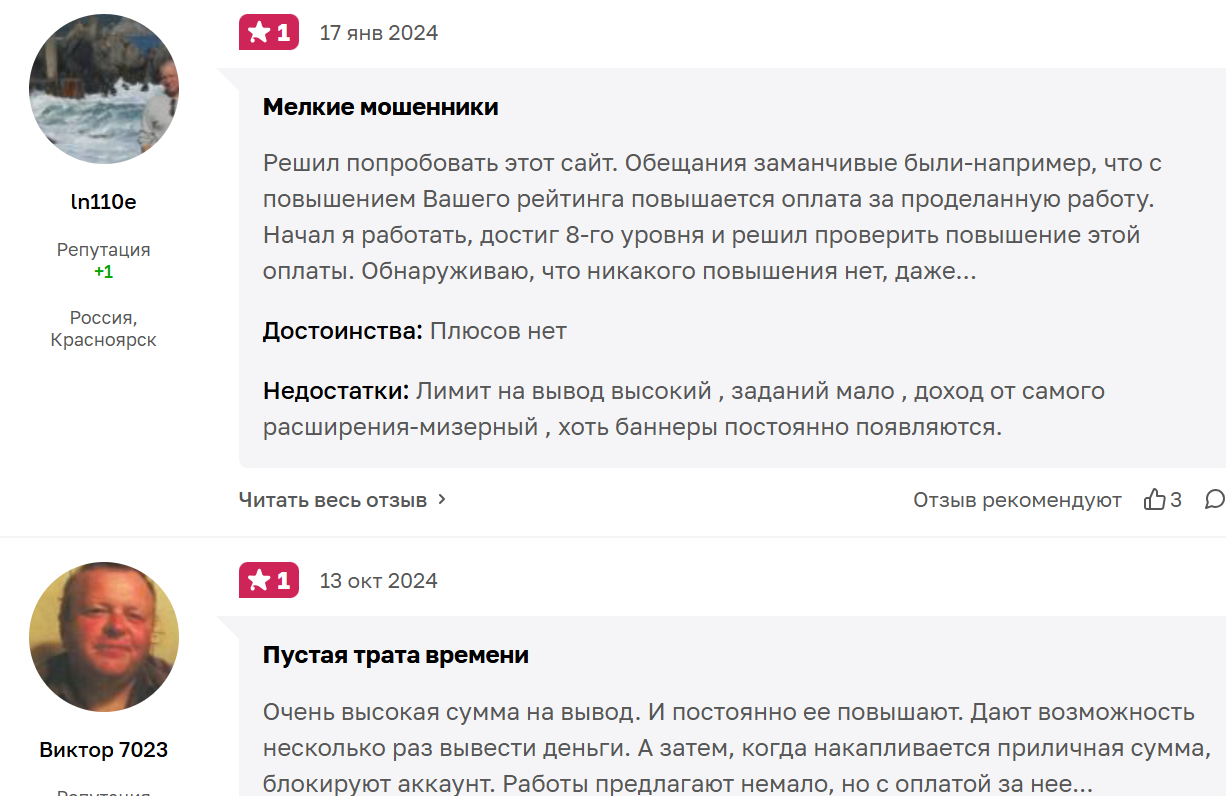
Task: Open the ln110e user profile link
Action: pyautogui.click(x=104, y=202)
